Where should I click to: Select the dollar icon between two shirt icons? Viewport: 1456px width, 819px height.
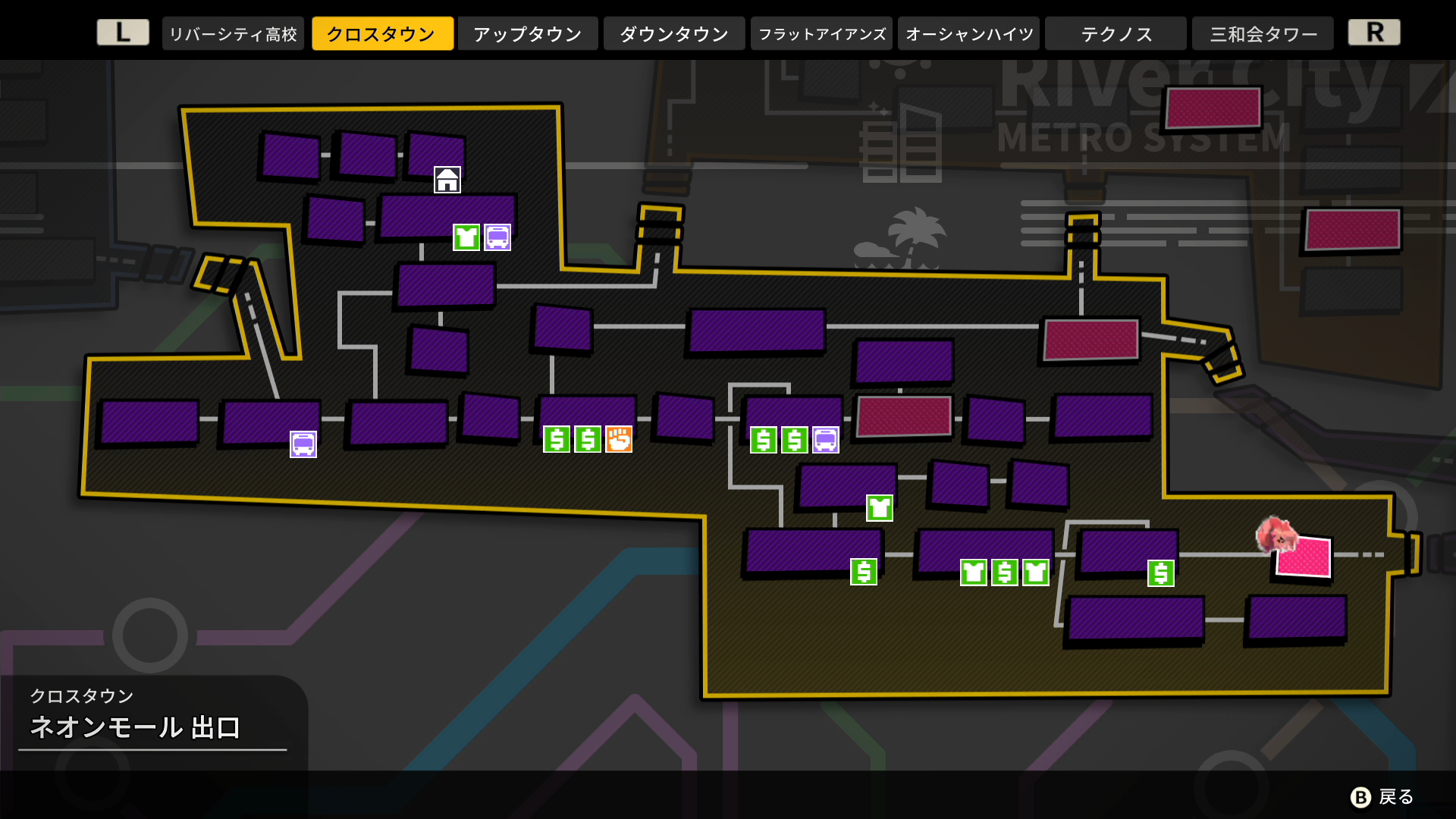(1005, 573)
